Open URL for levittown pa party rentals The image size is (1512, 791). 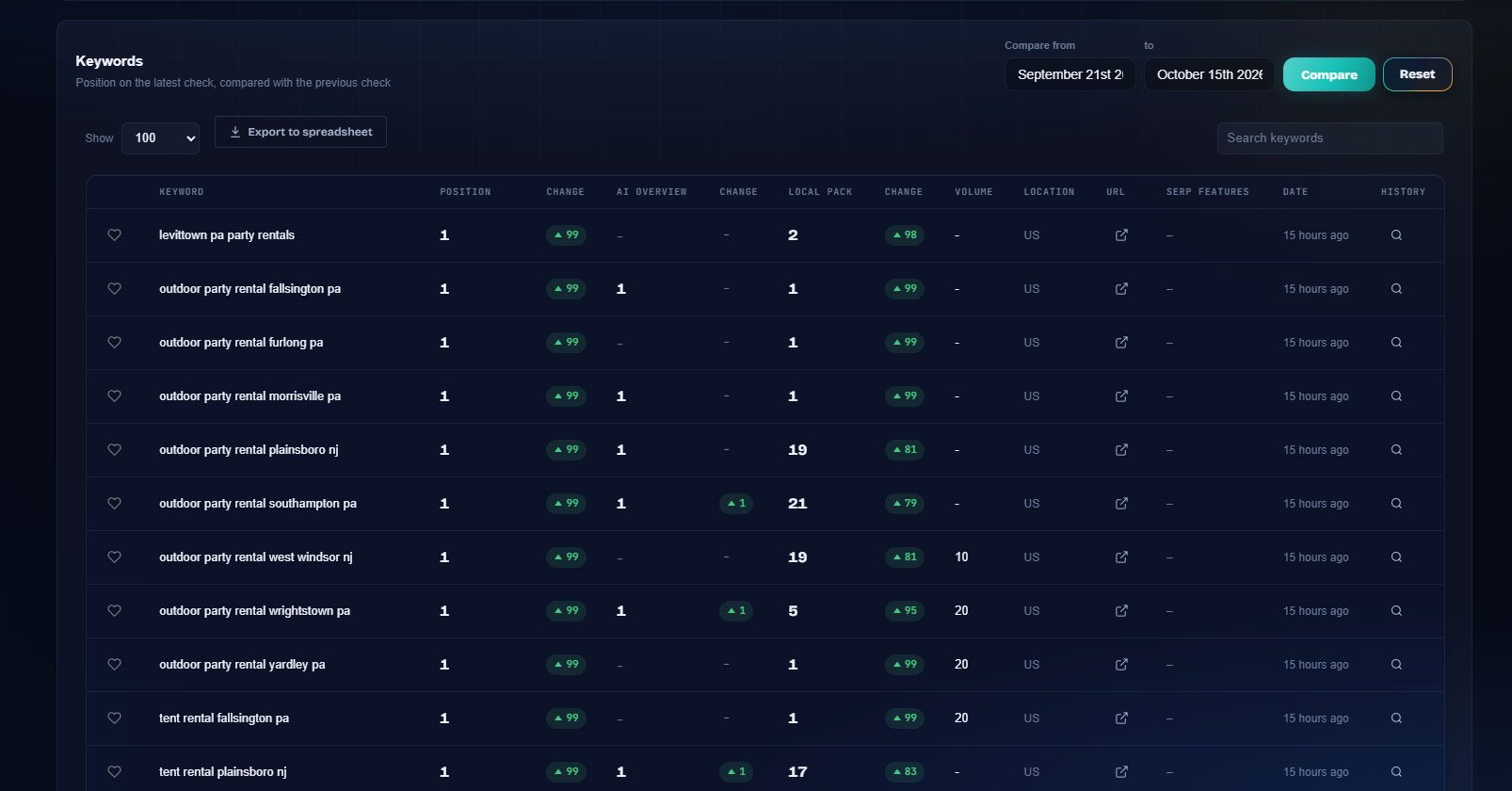coord(1121,235)
